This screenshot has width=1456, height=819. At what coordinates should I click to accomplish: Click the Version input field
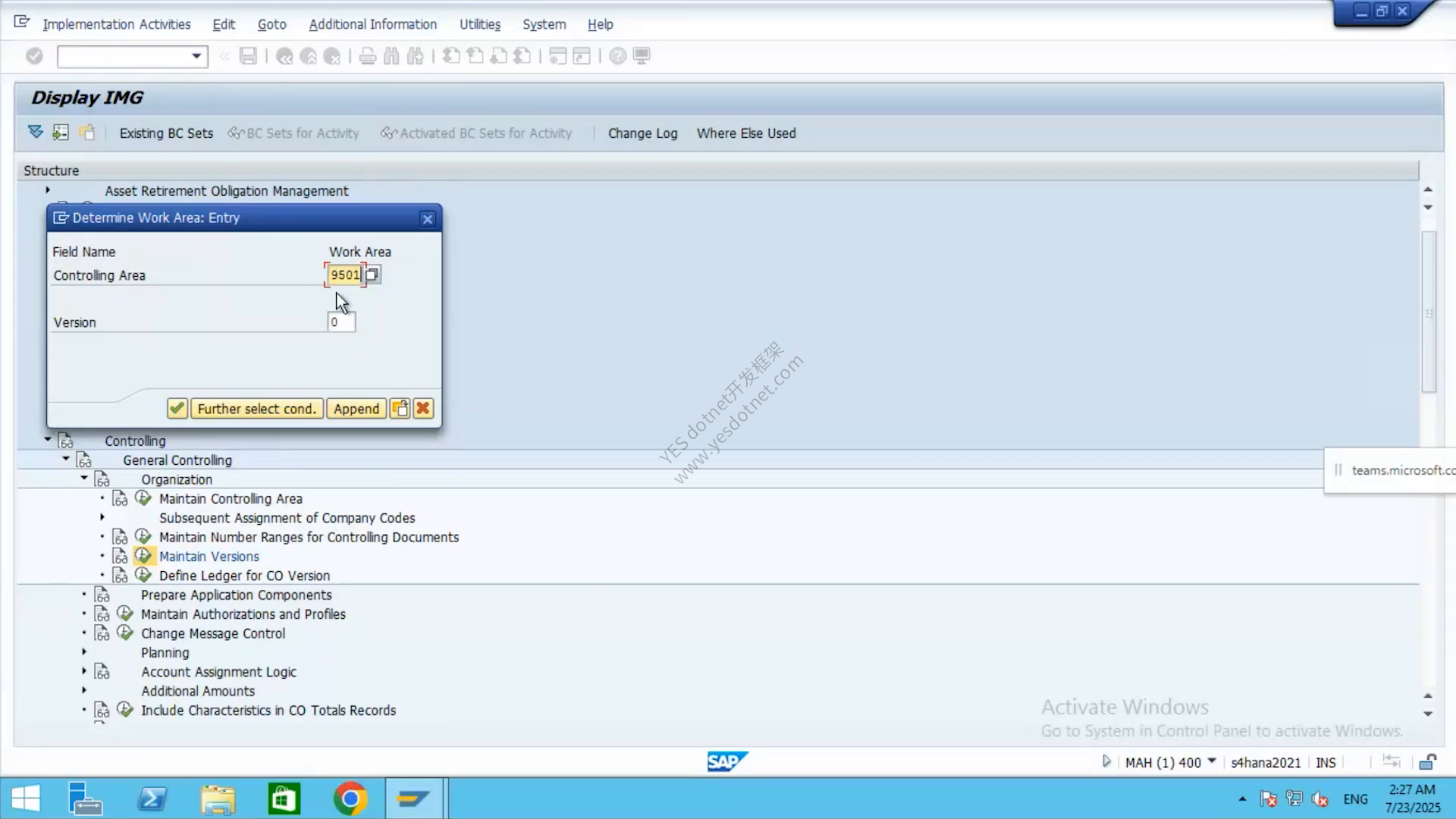click(x=341, y=322)
